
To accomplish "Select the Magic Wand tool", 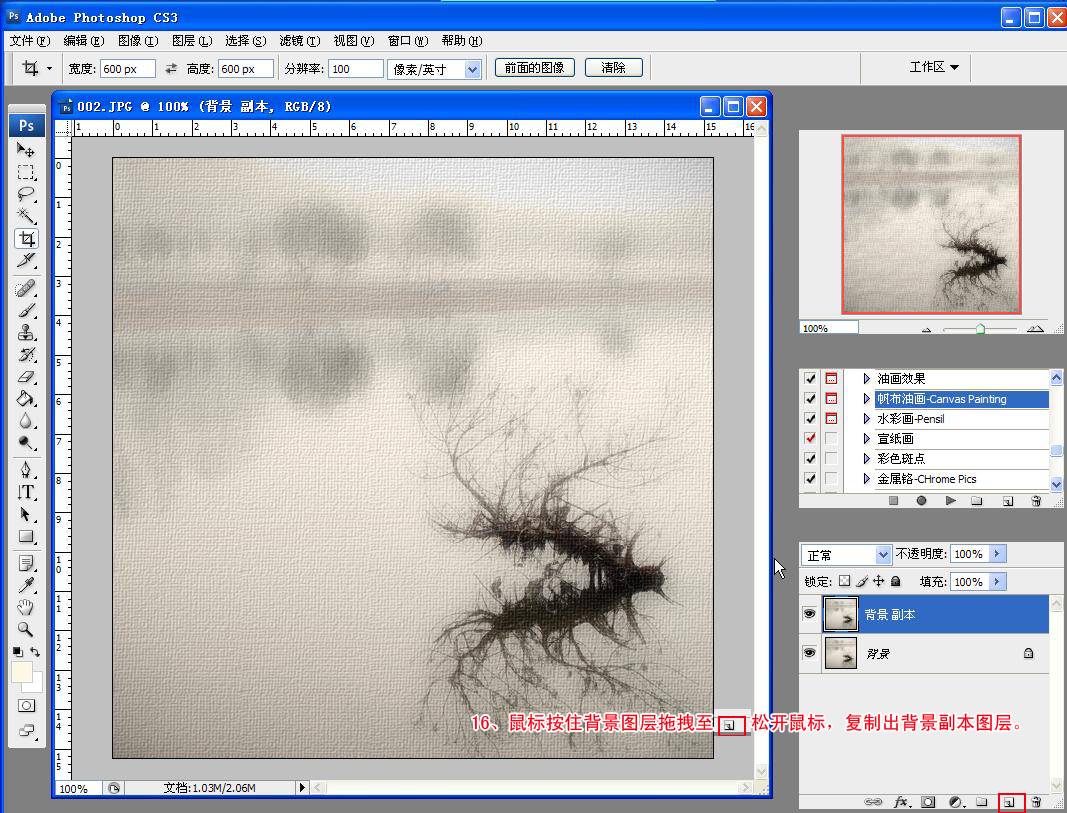I will [26, 216].
